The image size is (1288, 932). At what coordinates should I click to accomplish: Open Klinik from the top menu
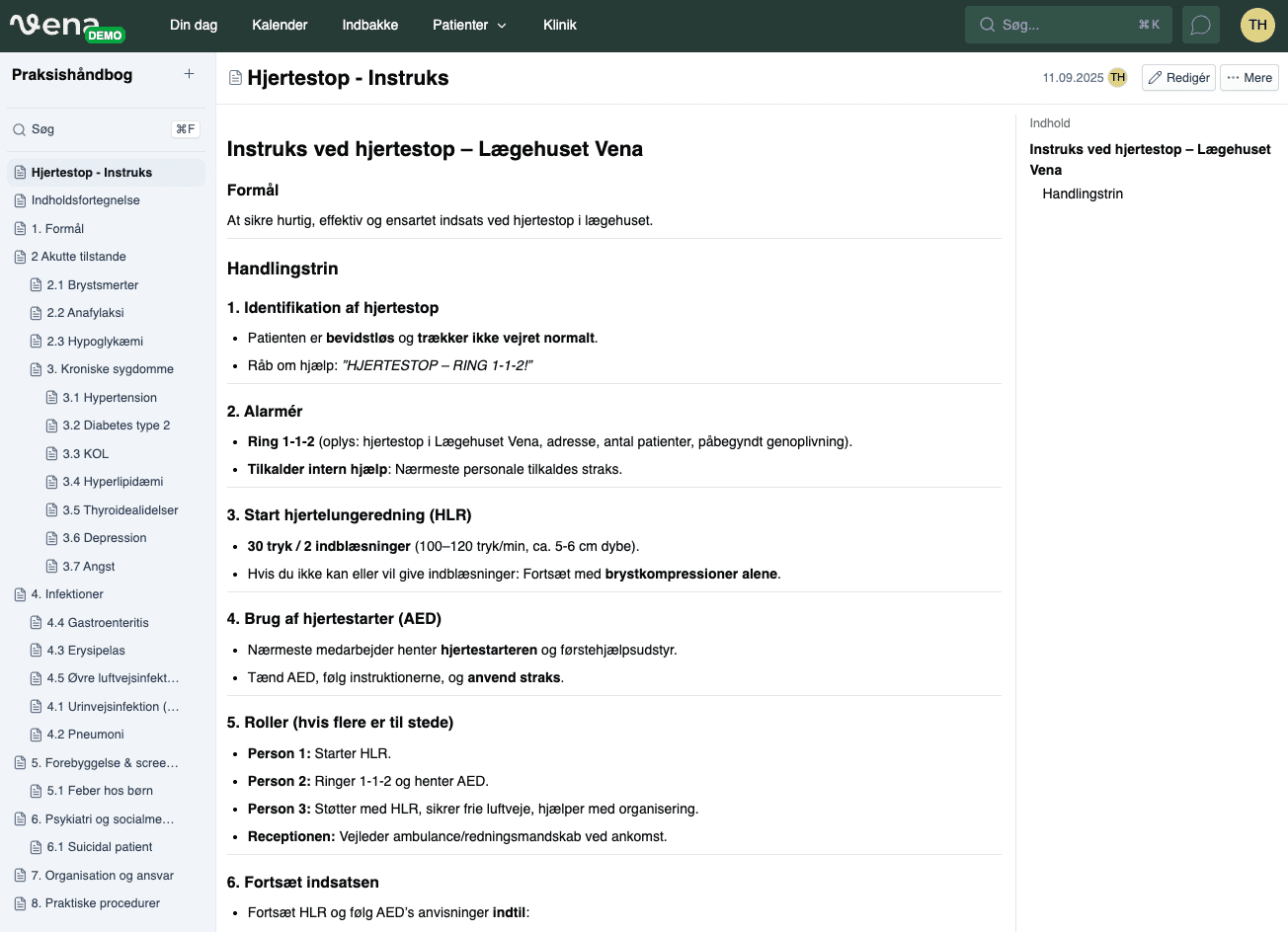point(560,25)
